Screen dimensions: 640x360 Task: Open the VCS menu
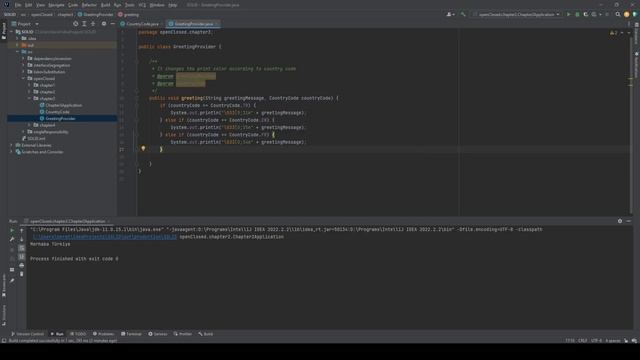(x=142, y=5)
